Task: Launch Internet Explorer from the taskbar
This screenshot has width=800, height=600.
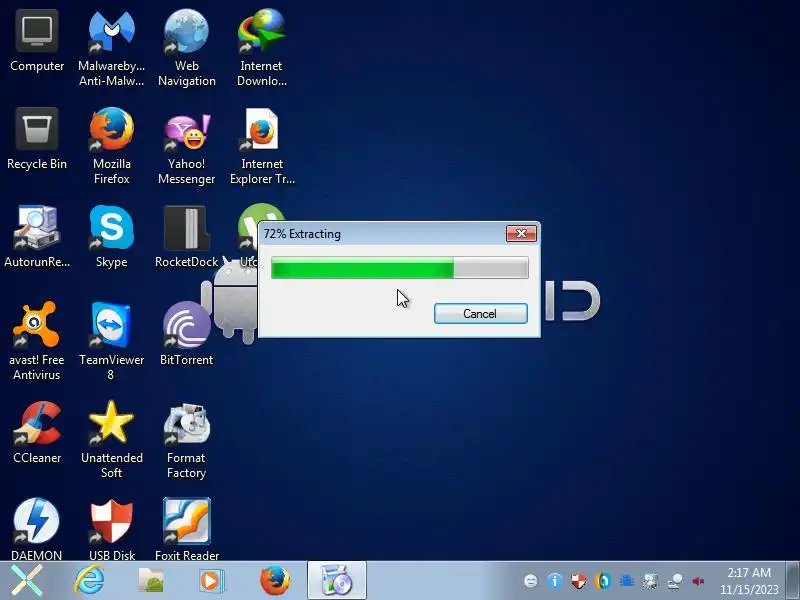Action: click(x=89, y=581)
